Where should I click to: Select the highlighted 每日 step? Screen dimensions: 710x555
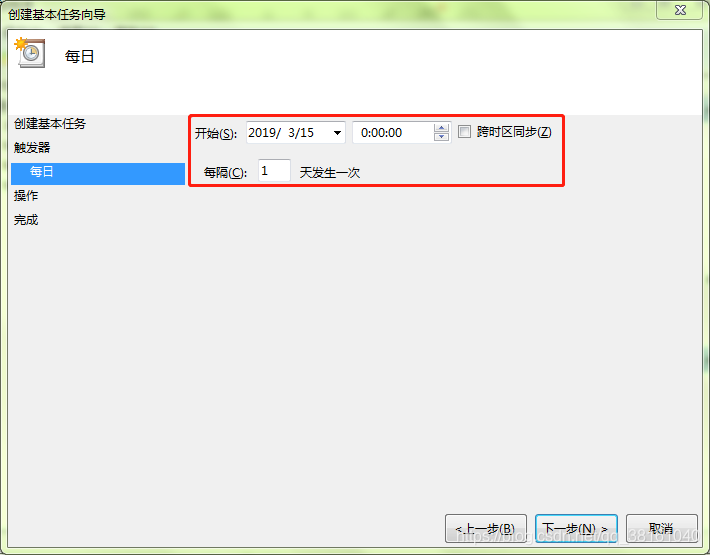(x=98, y=172)
